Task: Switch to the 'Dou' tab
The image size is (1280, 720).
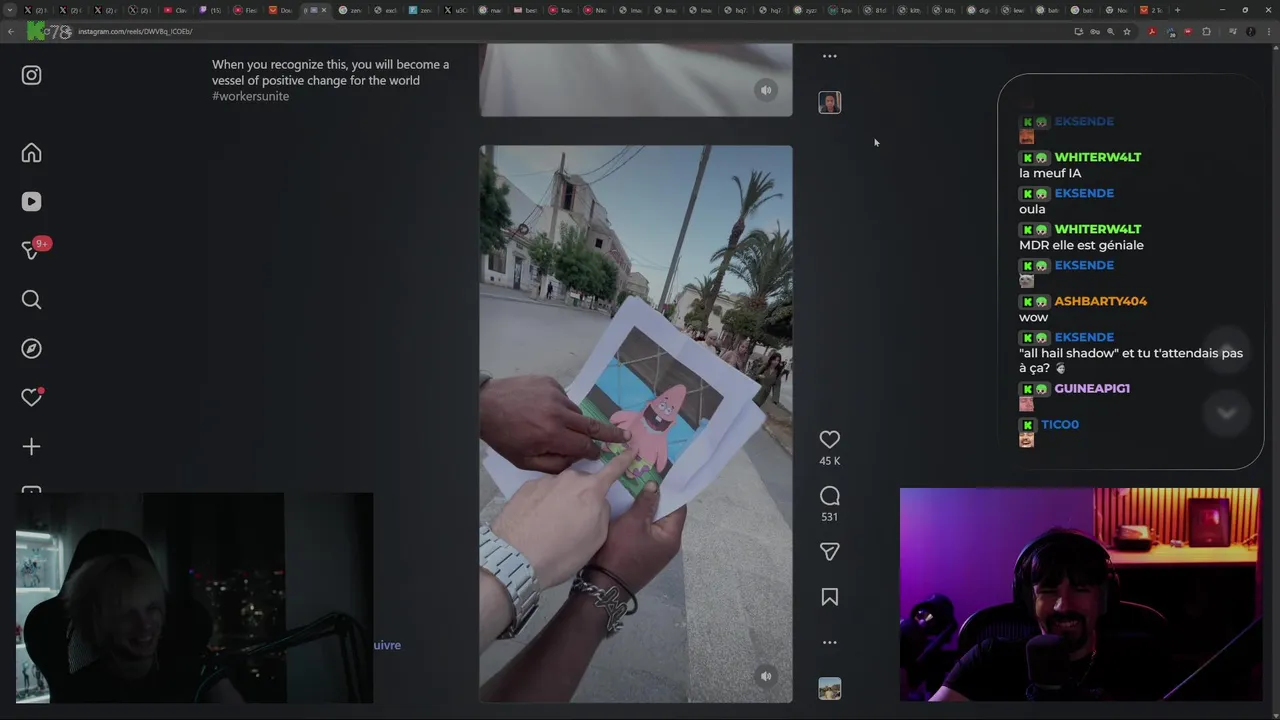Action: (x=279, y=10)
